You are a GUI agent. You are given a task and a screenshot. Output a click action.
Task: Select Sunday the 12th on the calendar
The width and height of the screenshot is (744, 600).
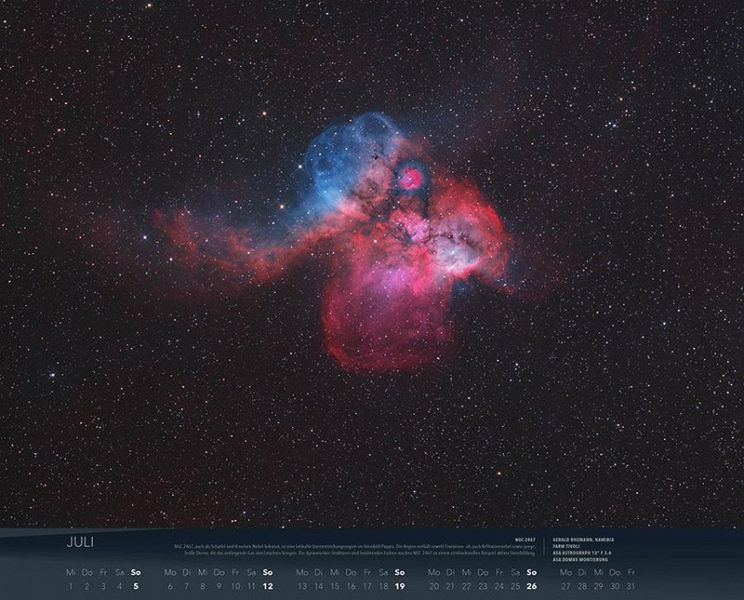(x=267, y=586)
